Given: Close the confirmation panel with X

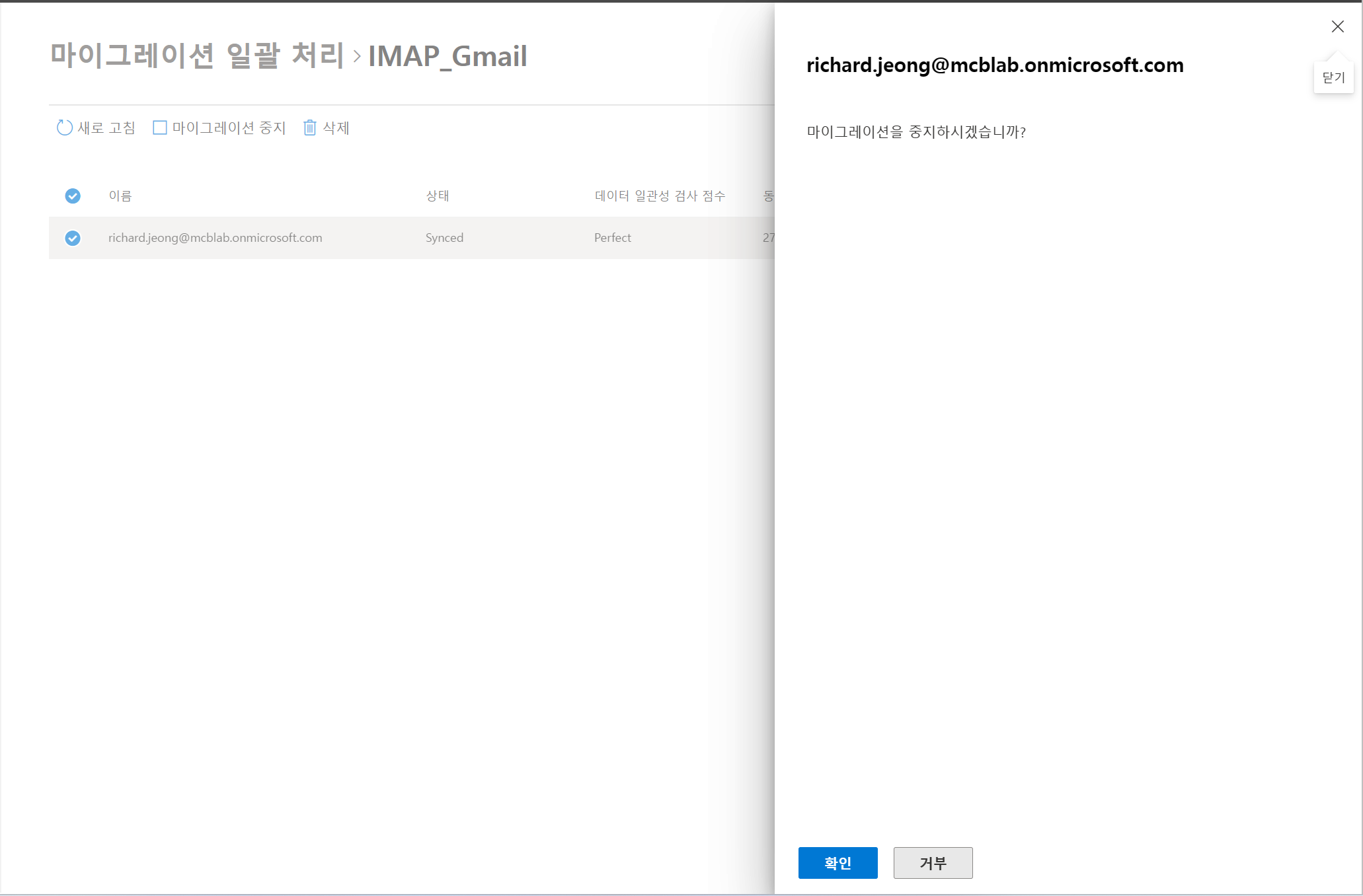Looking at the screenshot, I should pos(1337,26).
